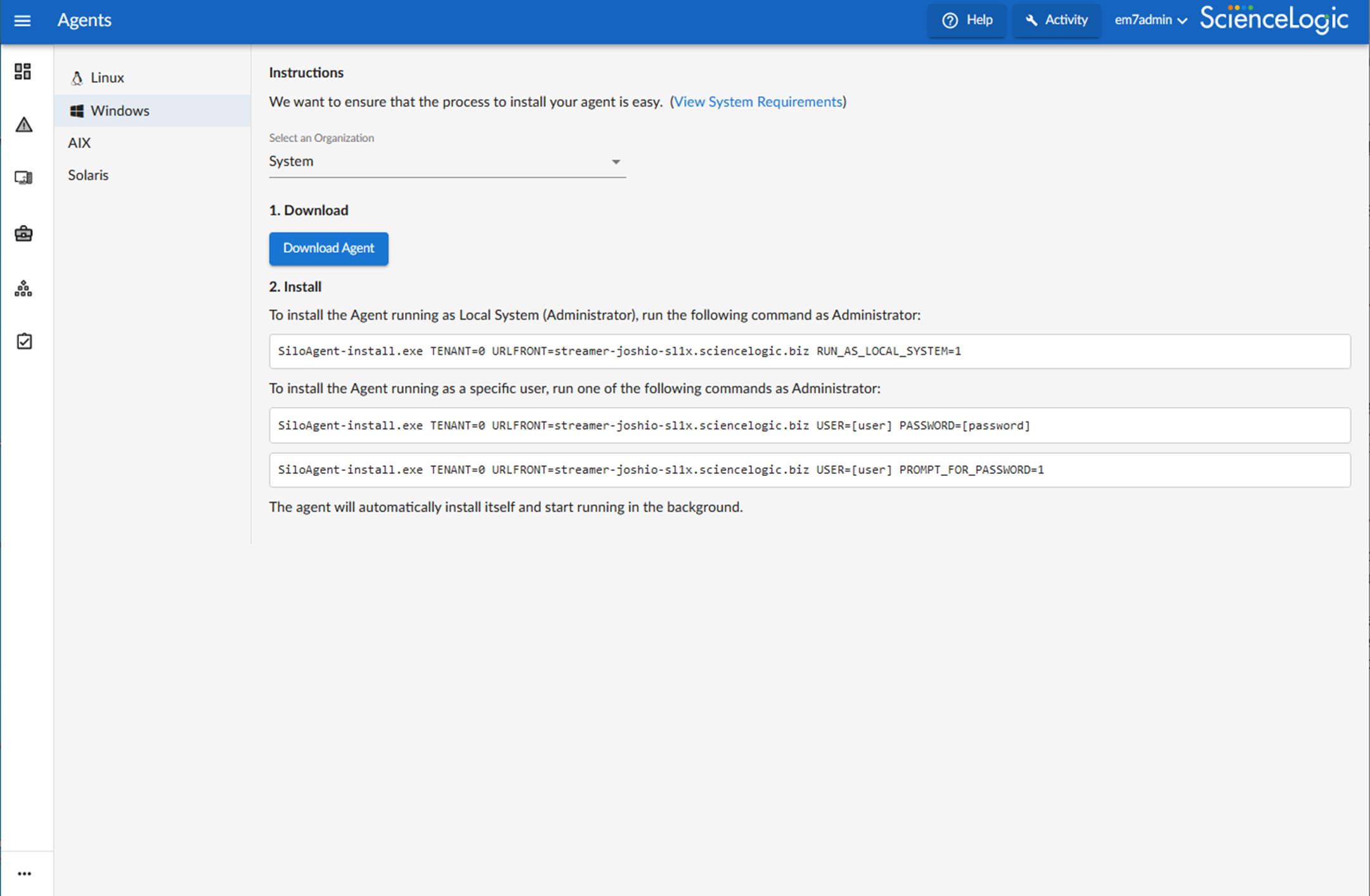Expand the Select an Organization dropdown arrow
Viewport: 1370px width, 896px height.
[616, 162]
